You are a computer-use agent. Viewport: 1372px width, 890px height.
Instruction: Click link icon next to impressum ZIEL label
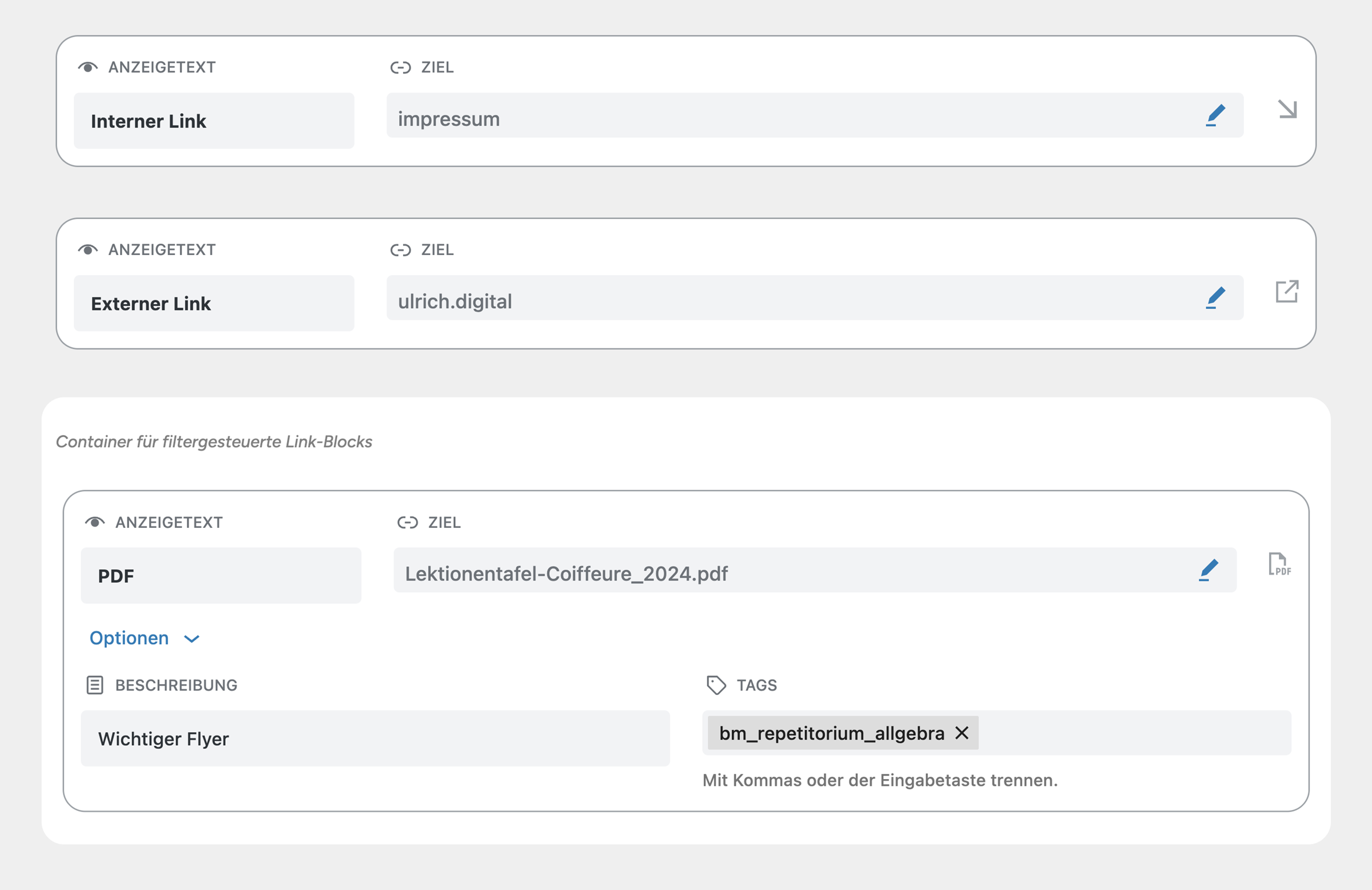coord(401,67)
